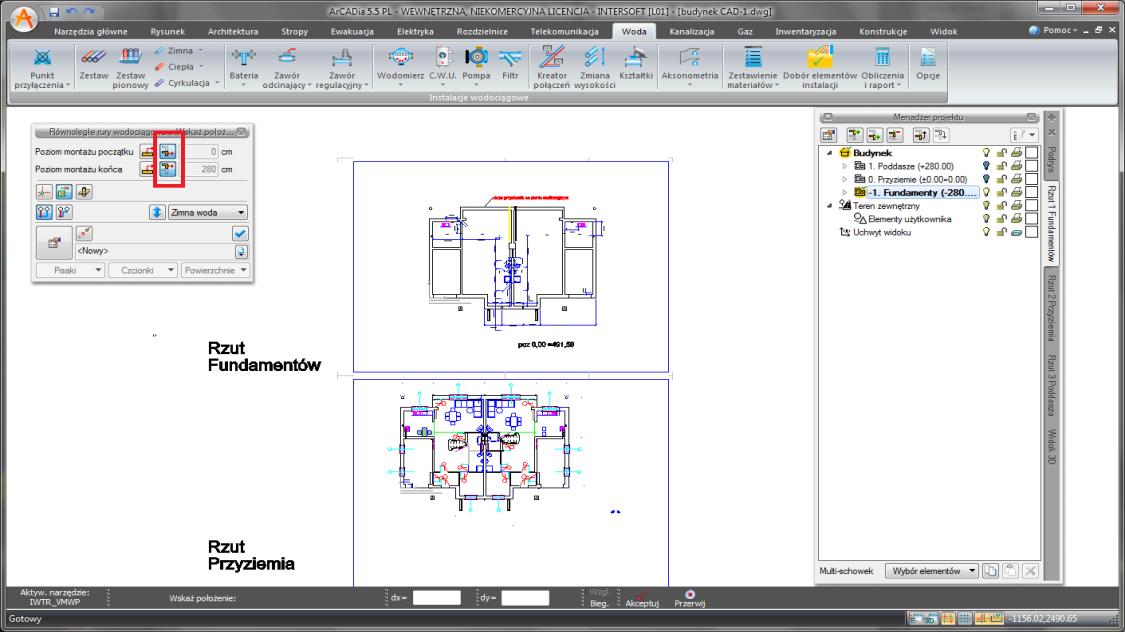
Task: Toggle visibility bulb for 0. Przyziemie
Action: [987, 179]
